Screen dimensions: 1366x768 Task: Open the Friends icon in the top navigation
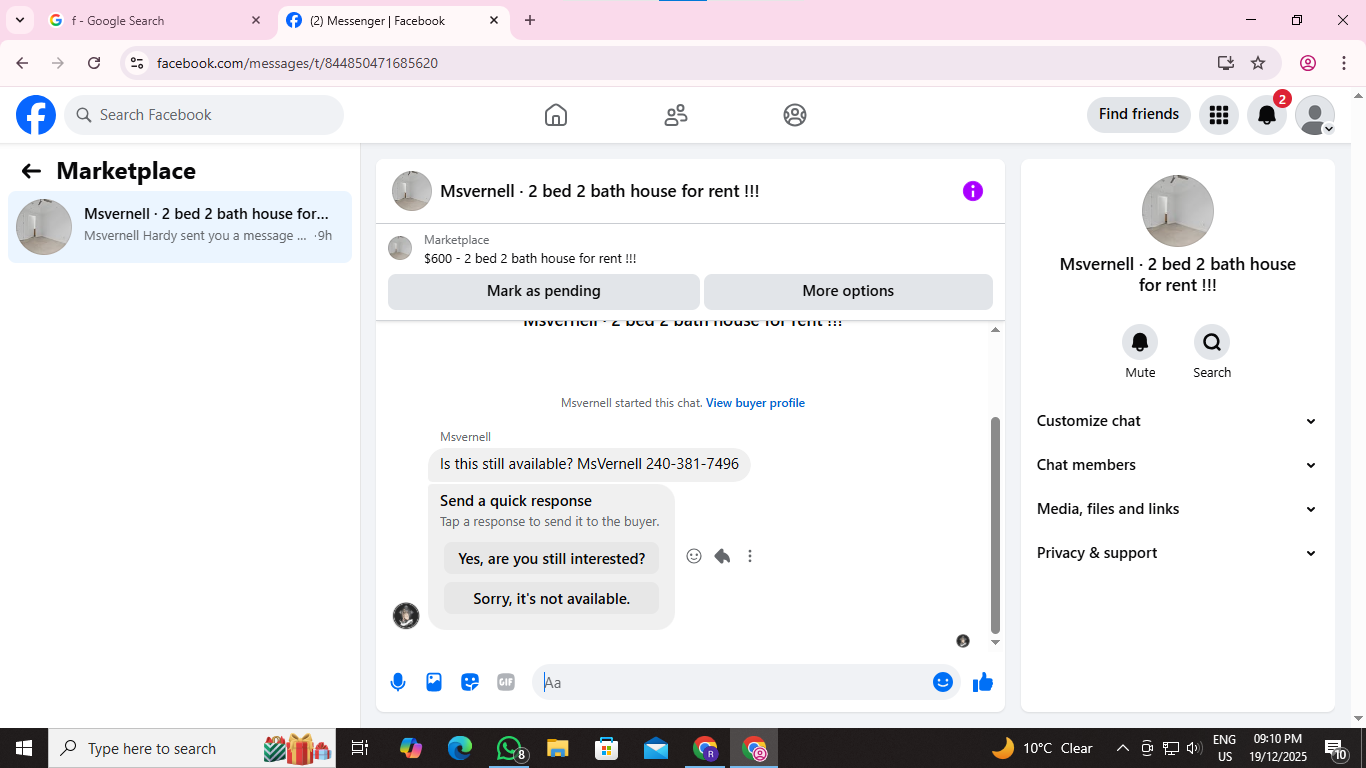pyautogui.click(x=676, y=115)
